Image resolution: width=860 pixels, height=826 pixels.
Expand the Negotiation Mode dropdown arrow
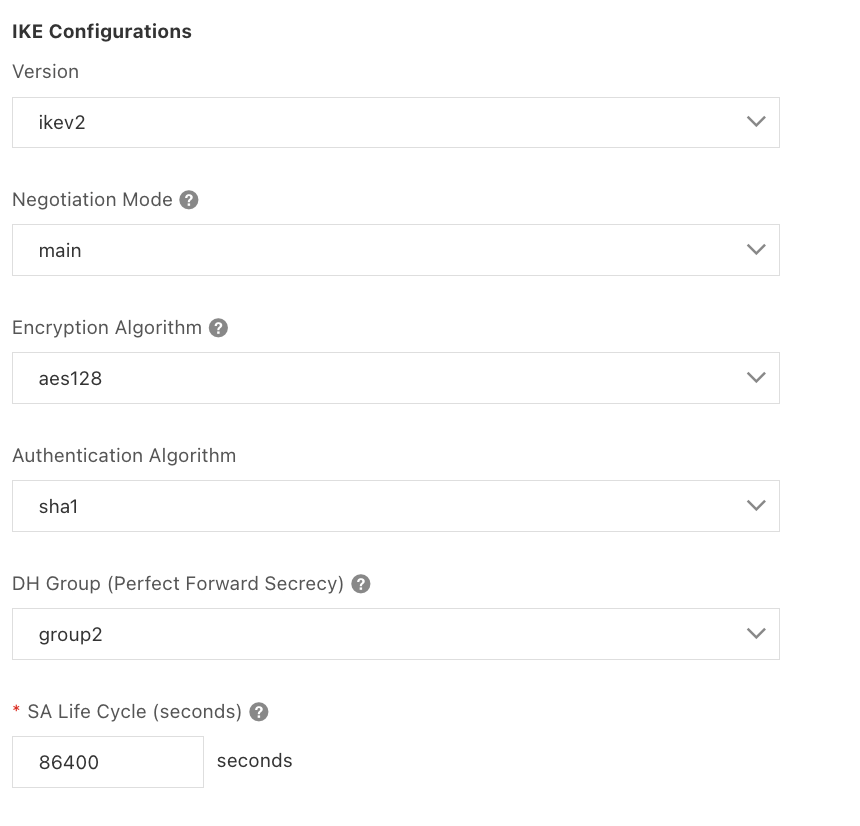coord(756,250)
